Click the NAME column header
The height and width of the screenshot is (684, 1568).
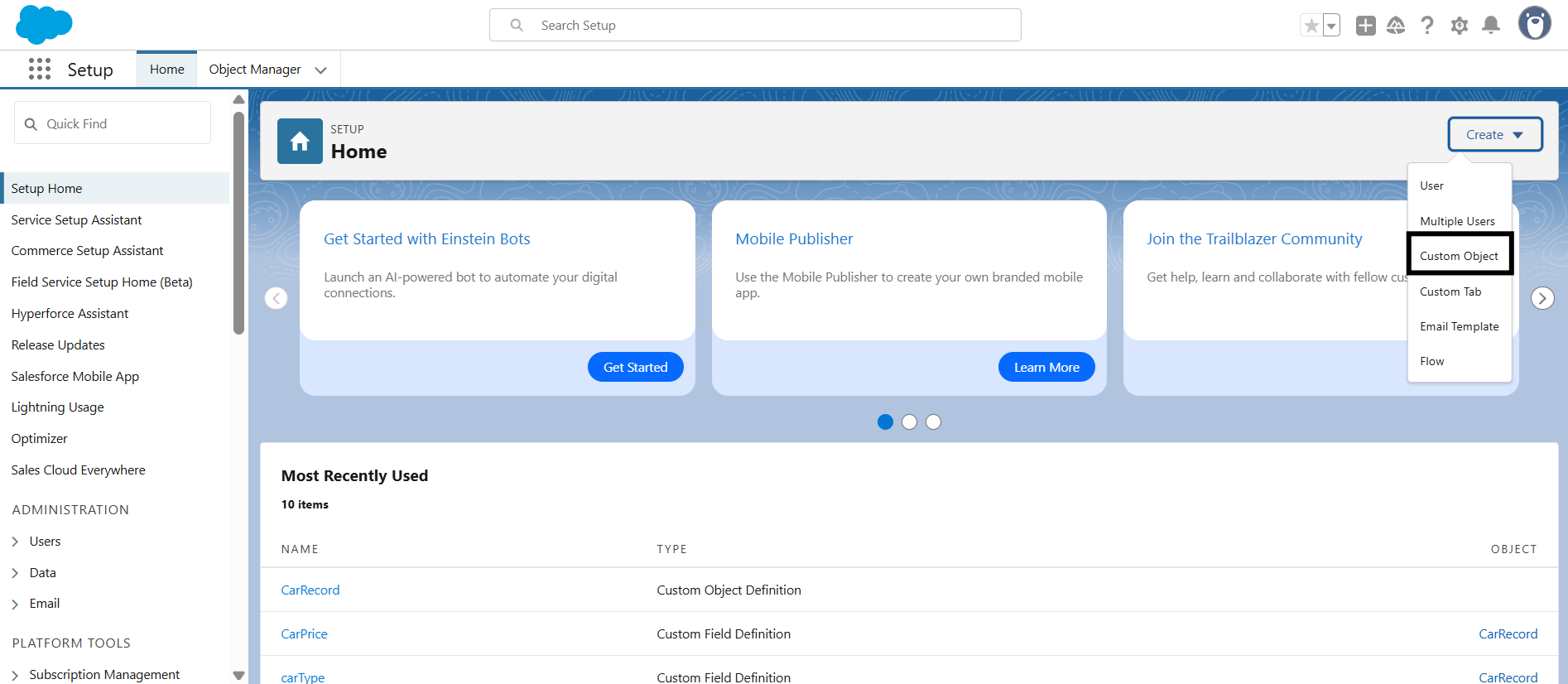tap(300, 549)
